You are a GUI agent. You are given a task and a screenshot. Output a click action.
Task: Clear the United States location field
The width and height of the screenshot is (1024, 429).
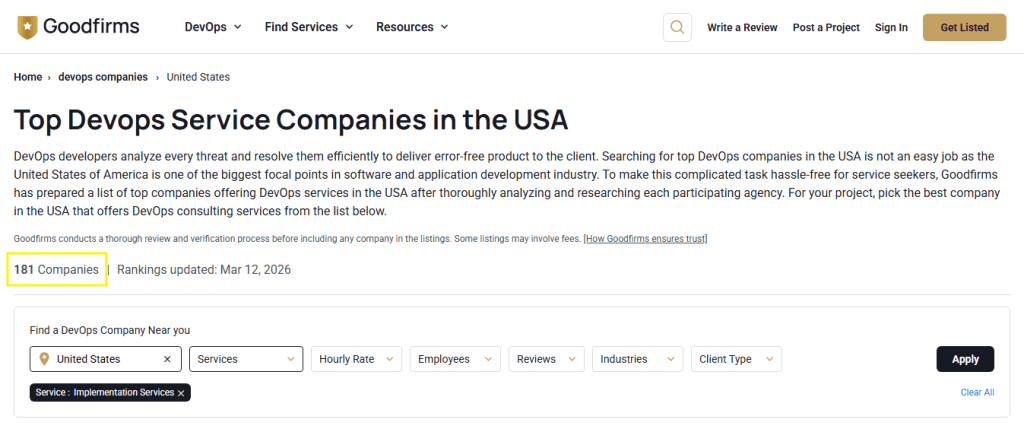(x=167, y=359)
